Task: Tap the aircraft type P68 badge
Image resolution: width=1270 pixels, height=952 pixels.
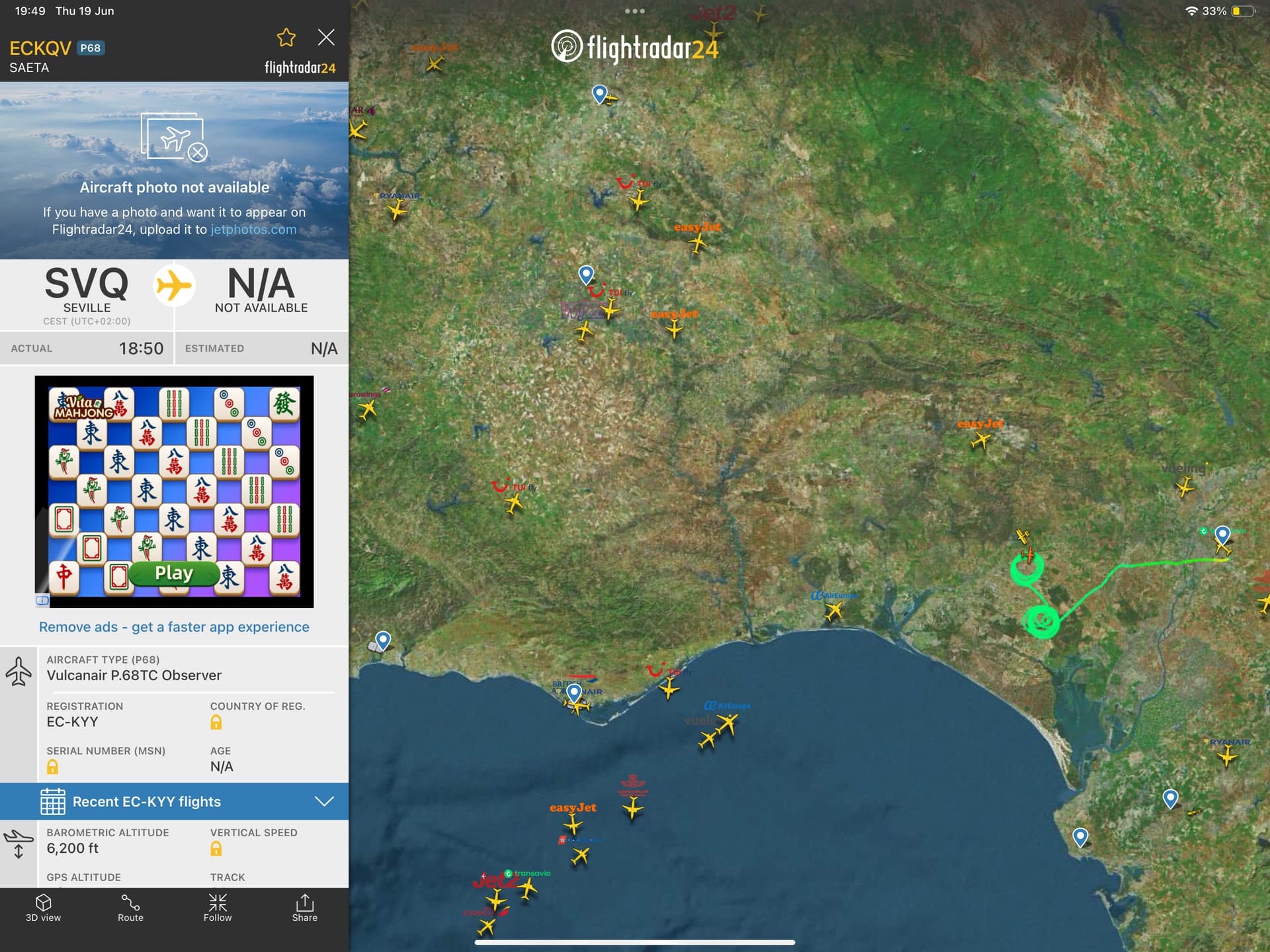Action: pos(90,48)
